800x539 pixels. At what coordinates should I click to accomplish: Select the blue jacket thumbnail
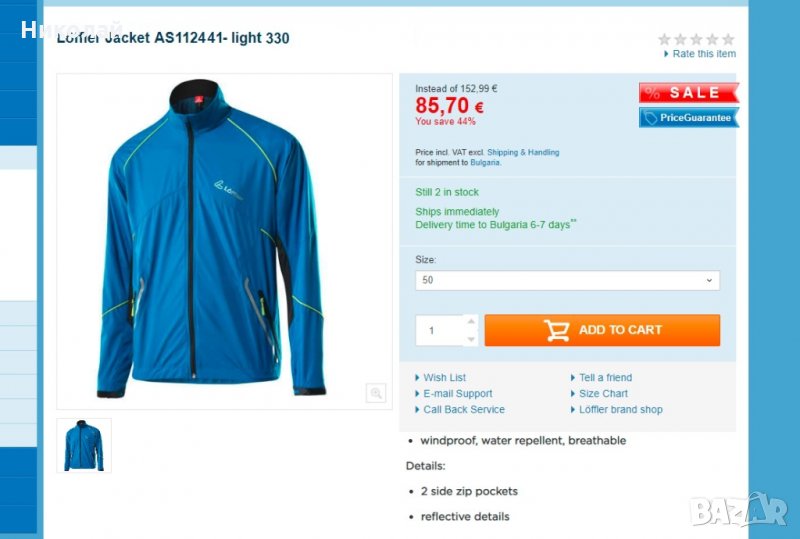pyautogui.click(x=84, y=446)
